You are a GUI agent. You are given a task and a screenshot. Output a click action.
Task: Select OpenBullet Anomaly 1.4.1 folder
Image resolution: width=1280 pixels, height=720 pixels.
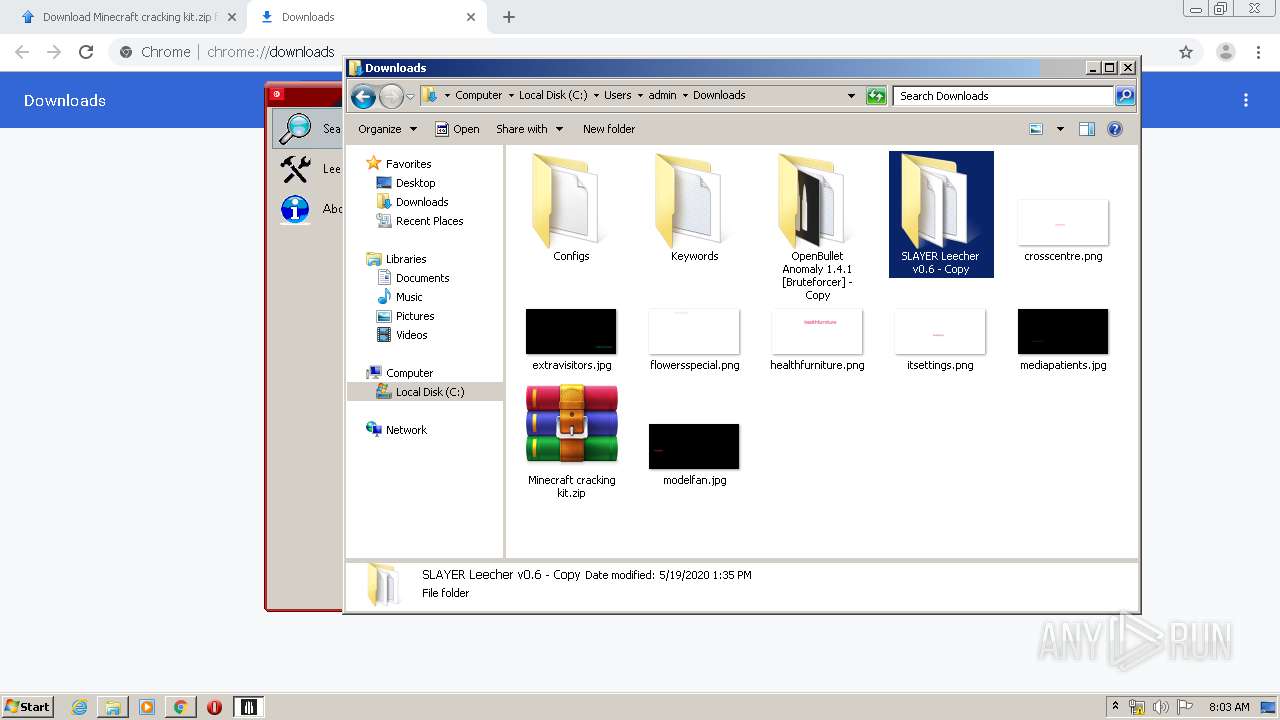tap(817, 227)
